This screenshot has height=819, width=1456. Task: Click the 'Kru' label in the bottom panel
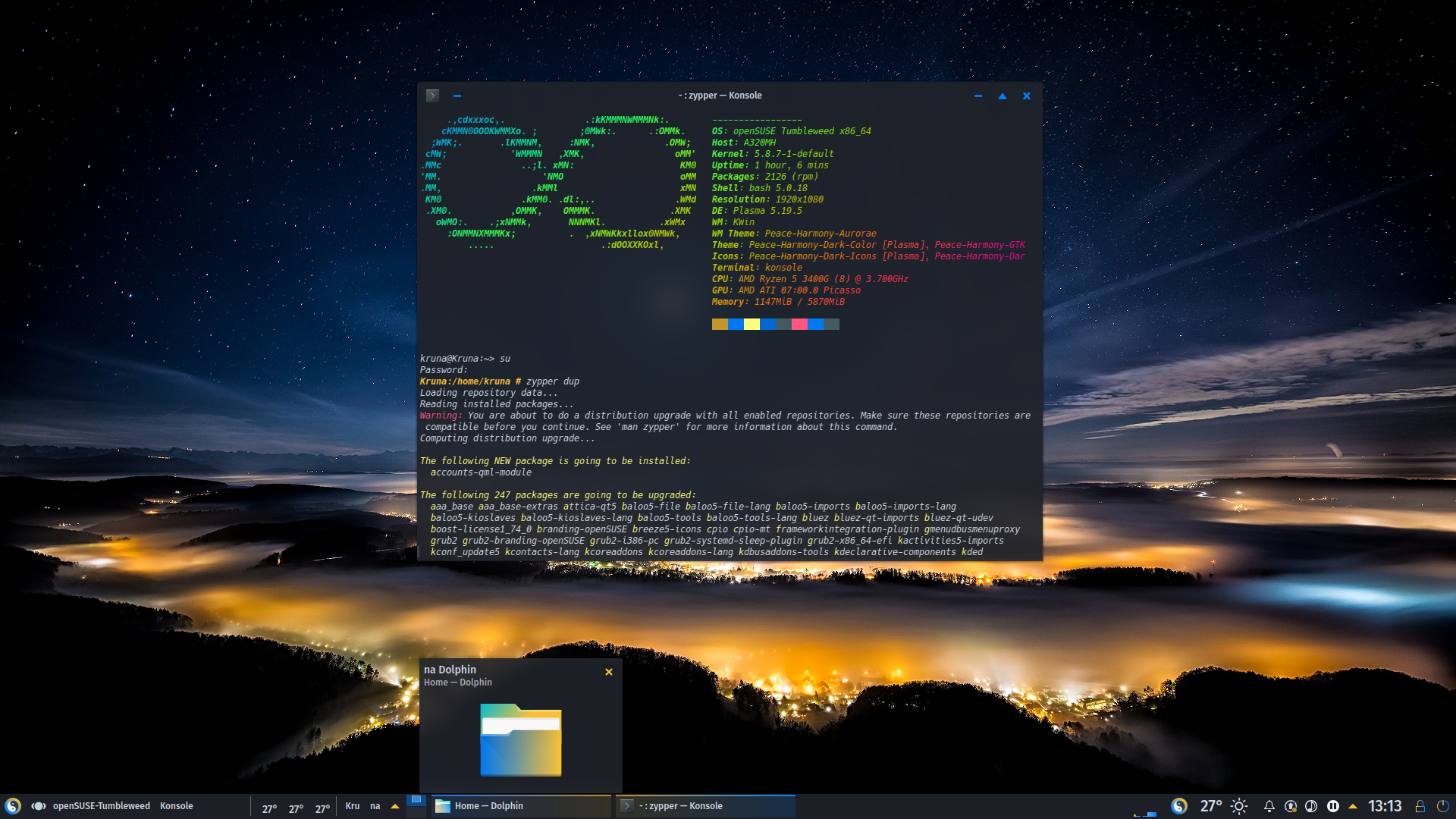pyautogui.click(x=353, y=806)
